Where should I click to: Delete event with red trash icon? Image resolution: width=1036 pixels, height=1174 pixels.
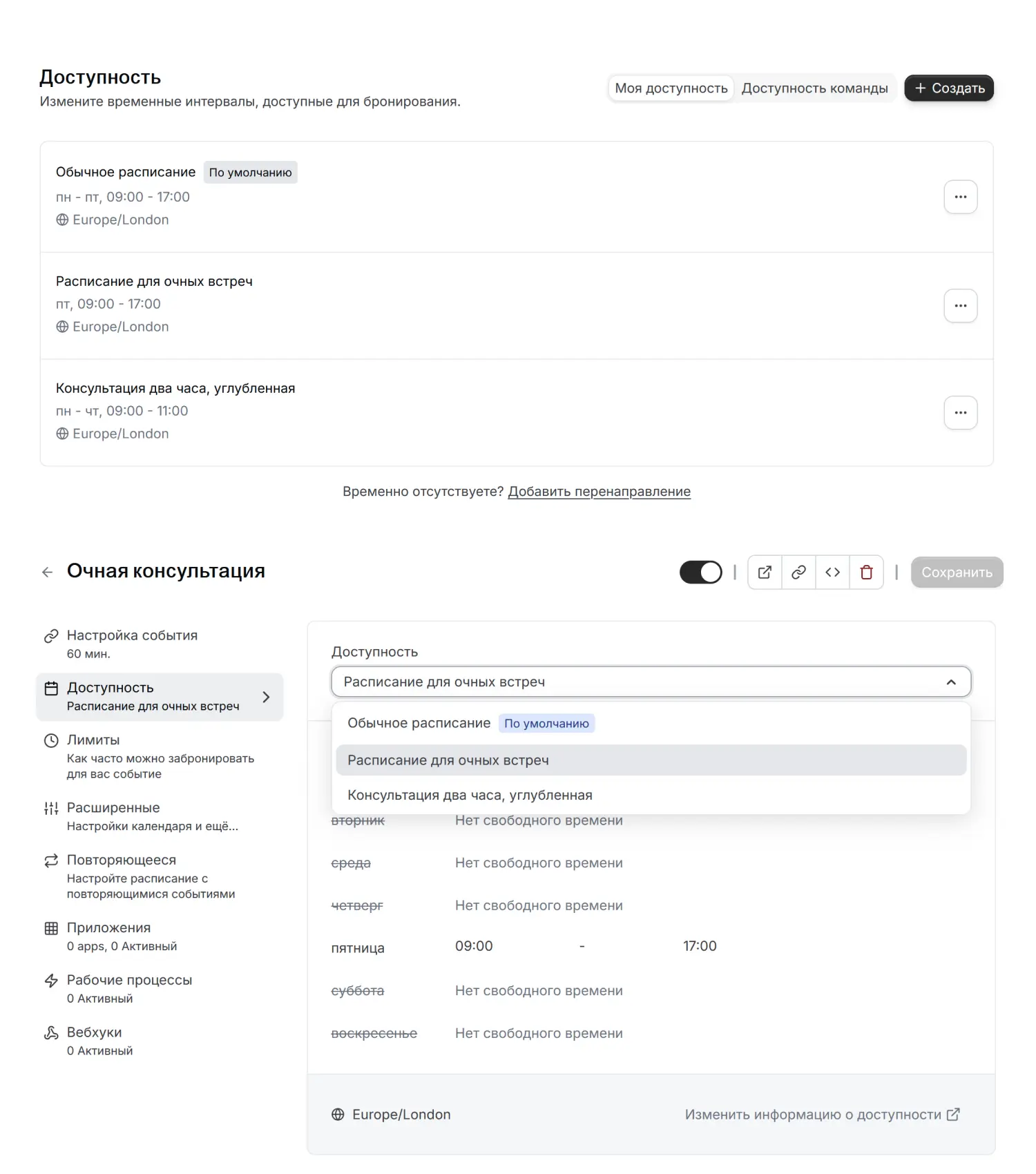point(866,572)
